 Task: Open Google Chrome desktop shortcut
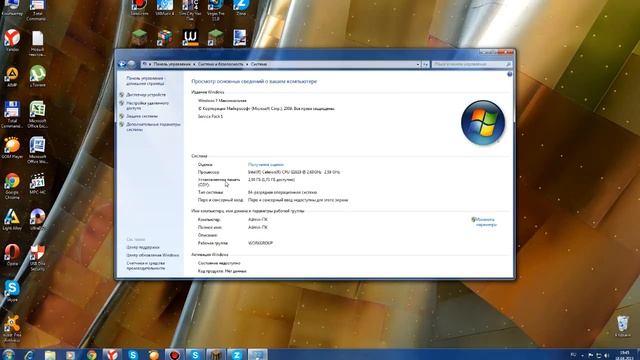point(12,186)
